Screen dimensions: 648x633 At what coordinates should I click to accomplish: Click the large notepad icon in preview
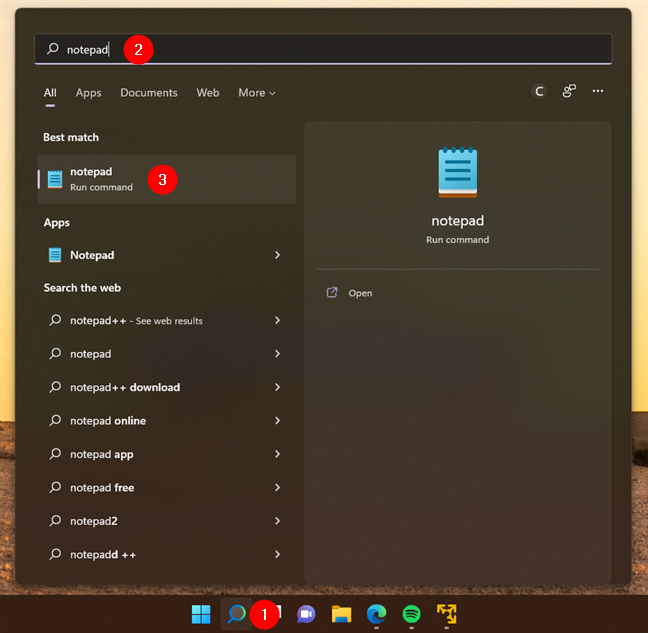(x=457, y=172)
